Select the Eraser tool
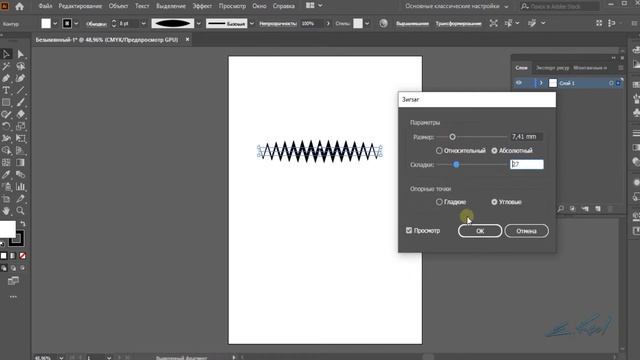The height and width of the screenshot is (360, 640). (x=20, y=114)
